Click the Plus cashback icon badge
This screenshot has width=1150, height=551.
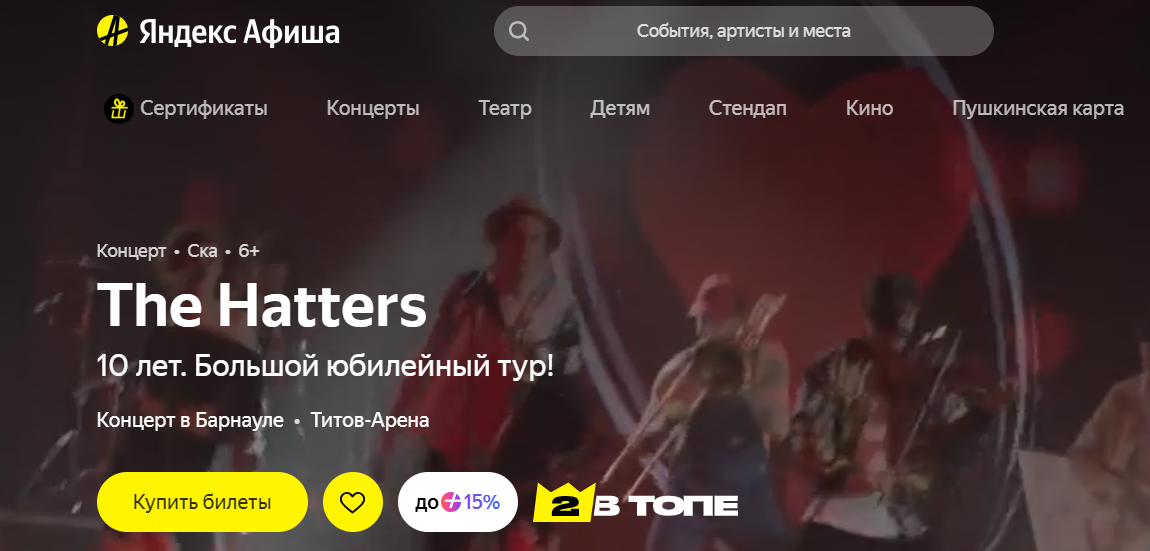451,503
